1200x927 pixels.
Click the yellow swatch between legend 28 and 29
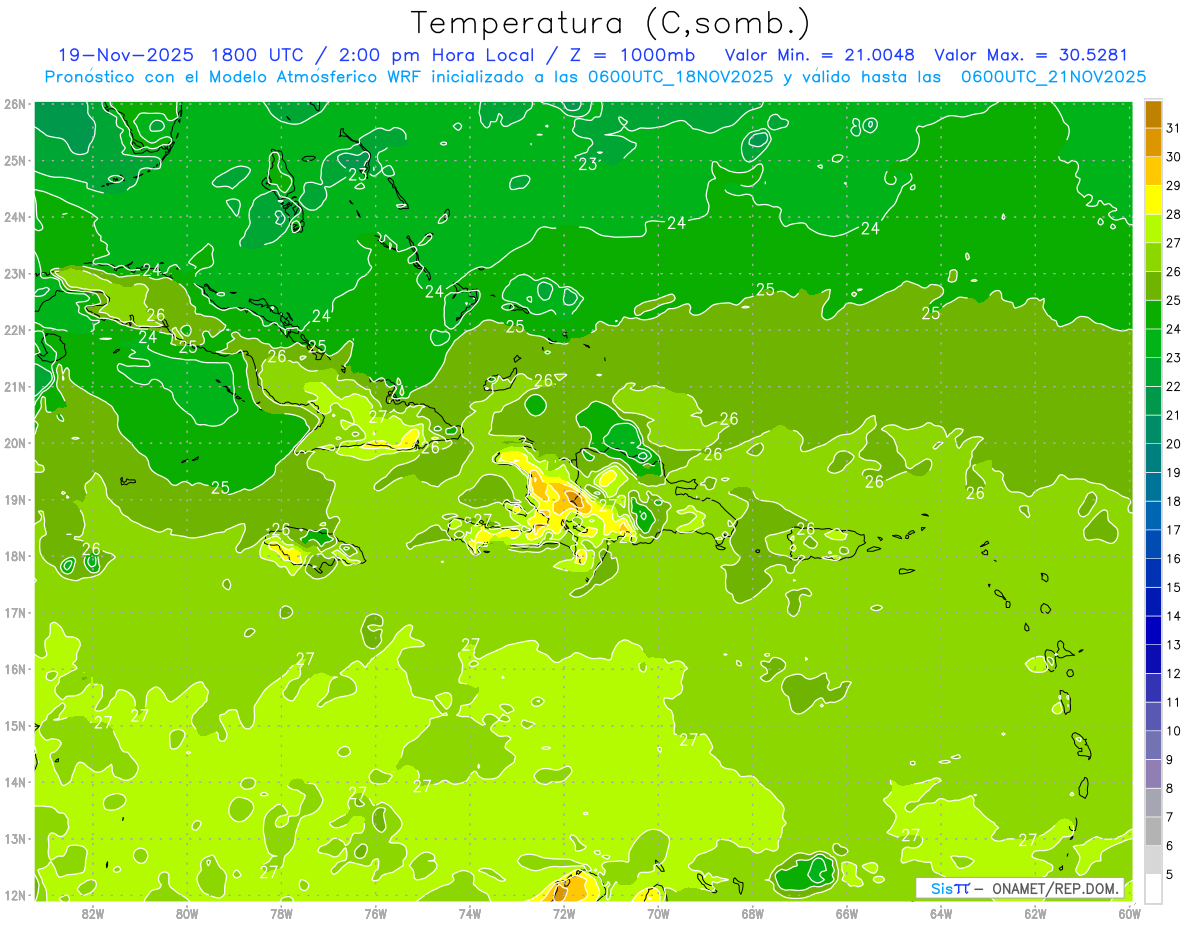pyautogui.click(x=1154, y=200)
